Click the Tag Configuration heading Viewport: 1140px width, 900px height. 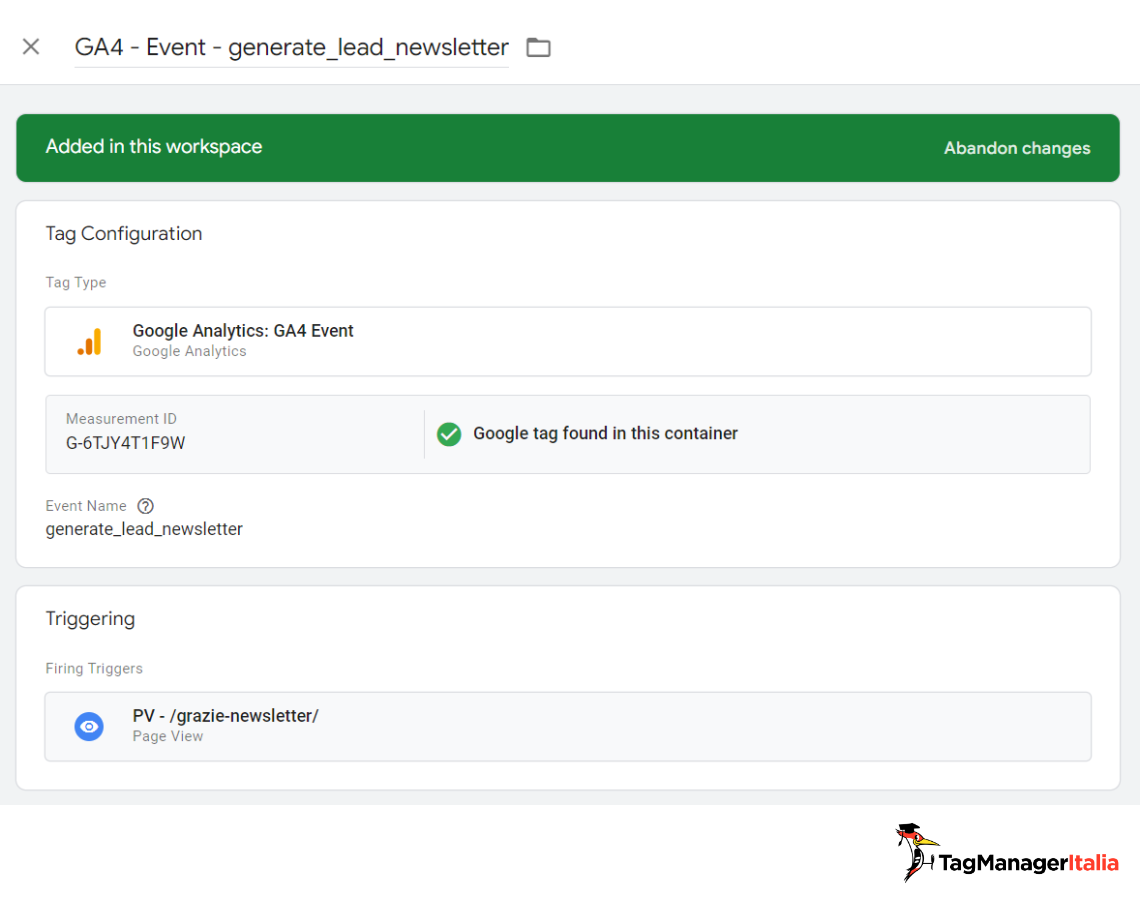124,233
